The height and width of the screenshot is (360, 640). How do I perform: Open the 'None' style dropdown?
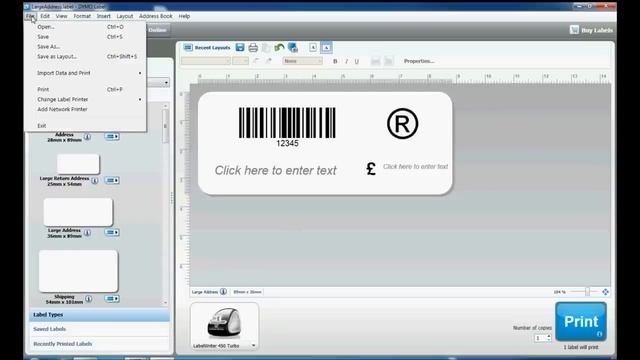302,61
